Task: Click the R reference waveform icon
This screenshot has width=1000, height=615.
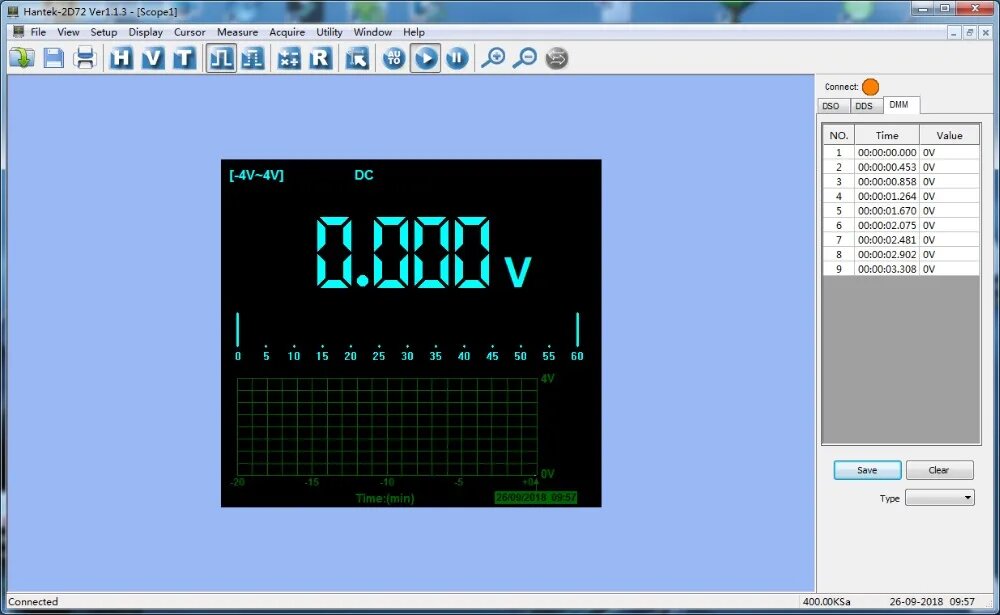Action: (320, 58)
